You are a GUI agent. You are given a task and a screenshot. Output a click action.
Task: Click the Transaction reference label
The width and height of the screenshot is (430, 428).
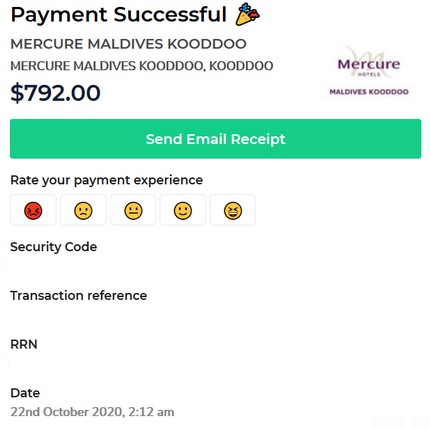coord(79,295)
